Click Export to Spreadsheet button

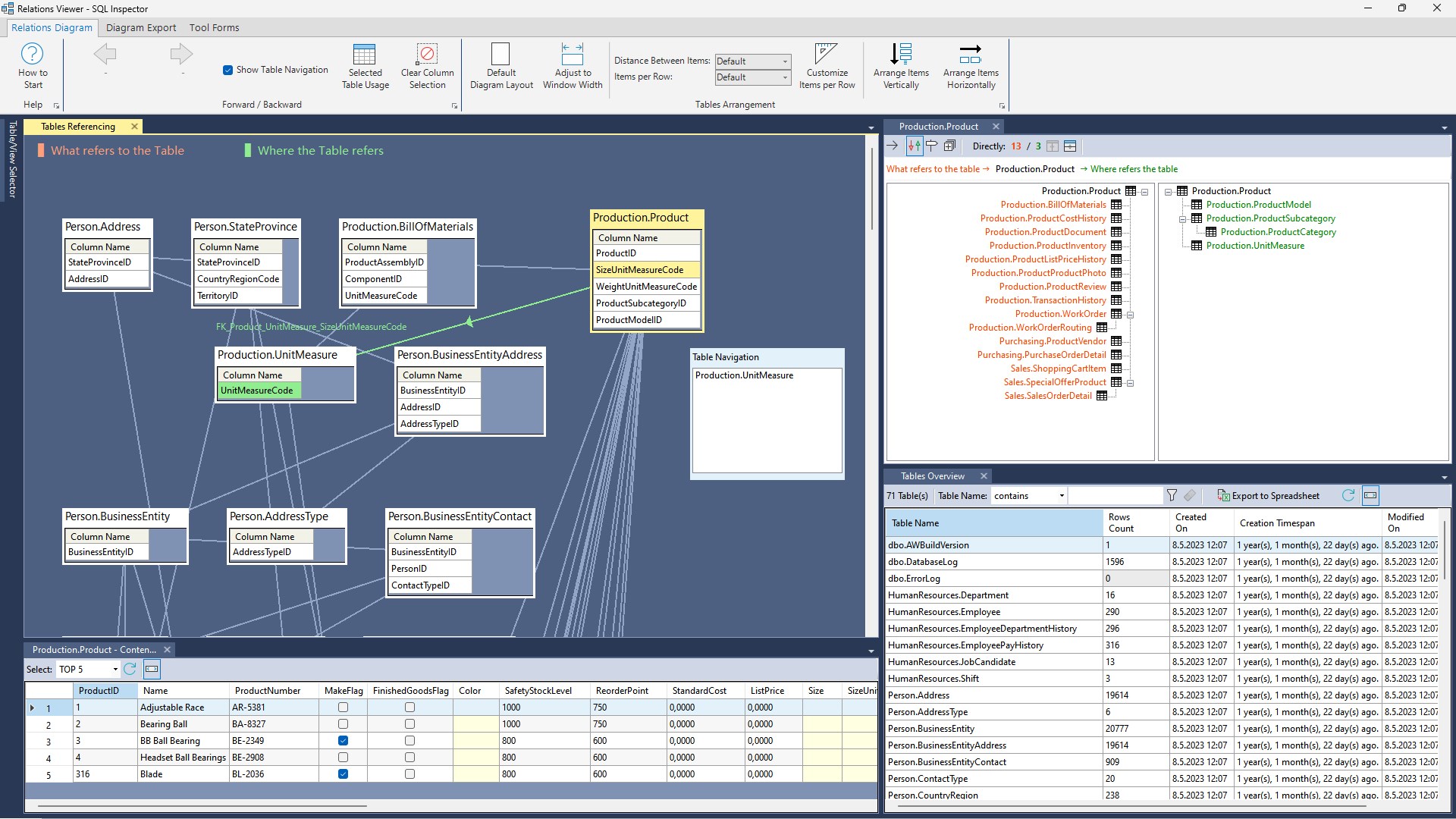point(1268,496)
